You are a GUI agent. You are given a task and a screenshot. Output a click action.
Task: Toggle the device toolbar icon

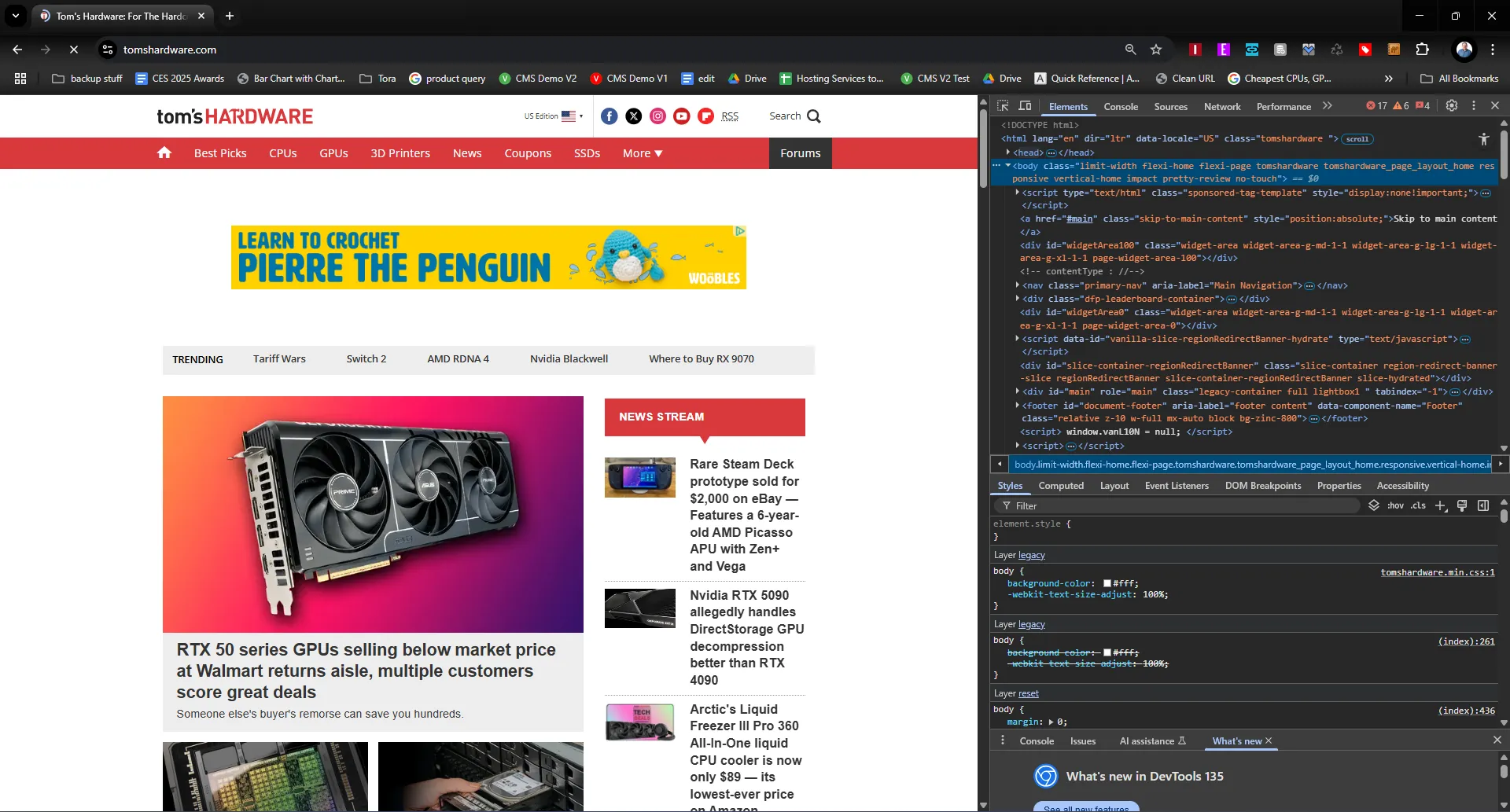point(1025,106)
